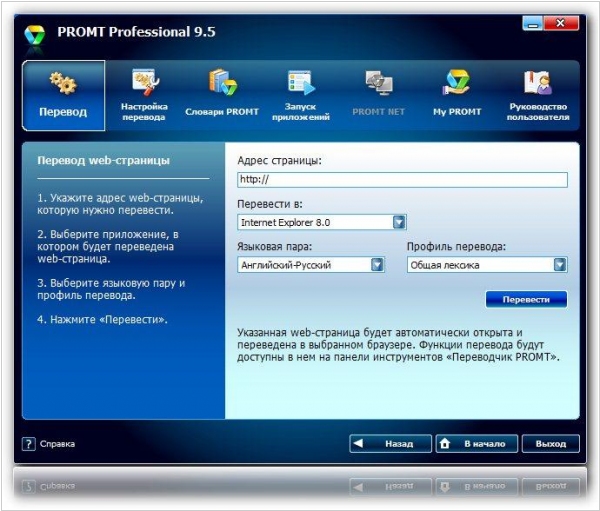Click the Адрес страницы http:// input field

(x=402, y=180)
